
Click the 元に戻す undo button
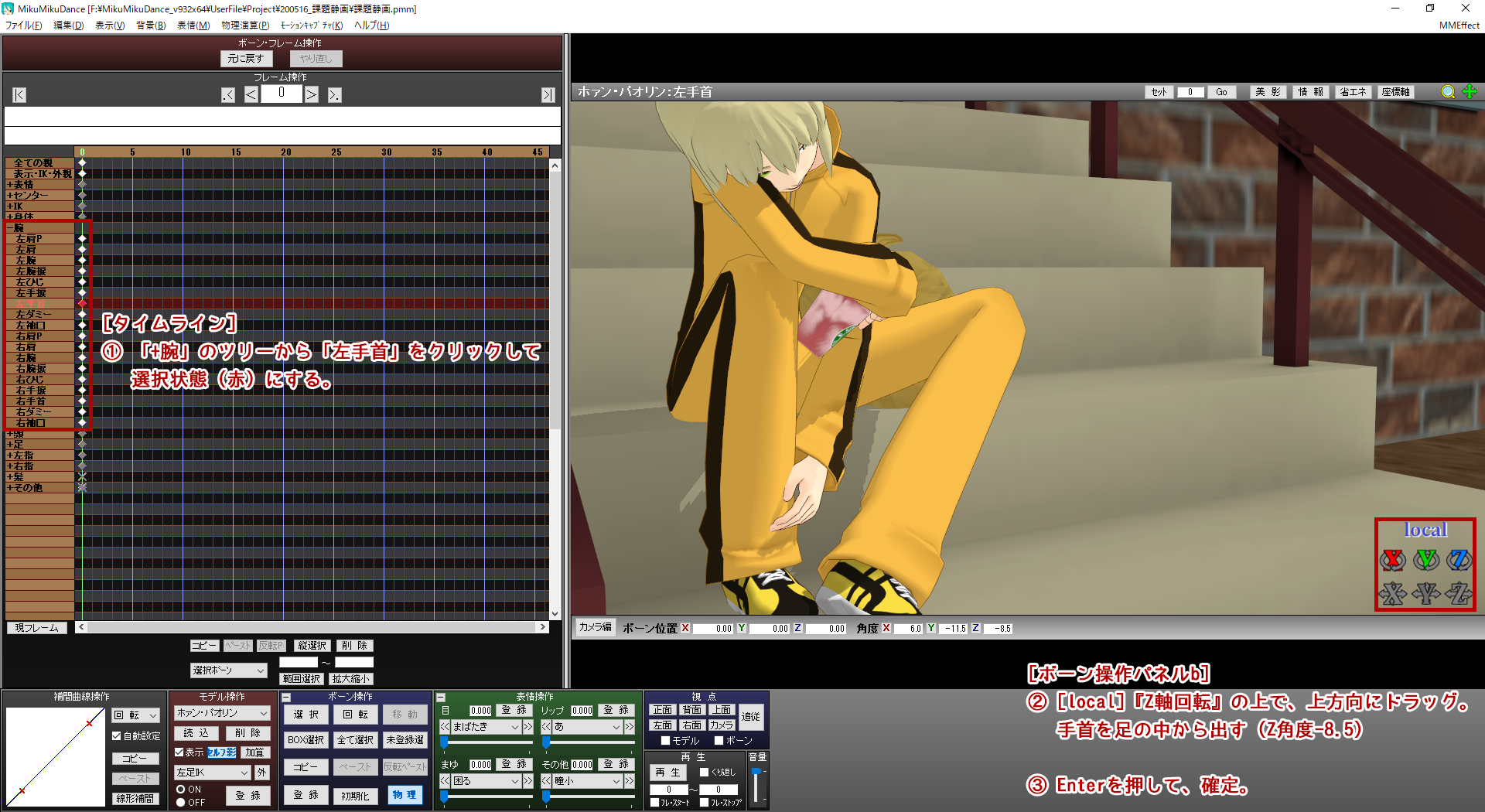(x=246, y=59)
